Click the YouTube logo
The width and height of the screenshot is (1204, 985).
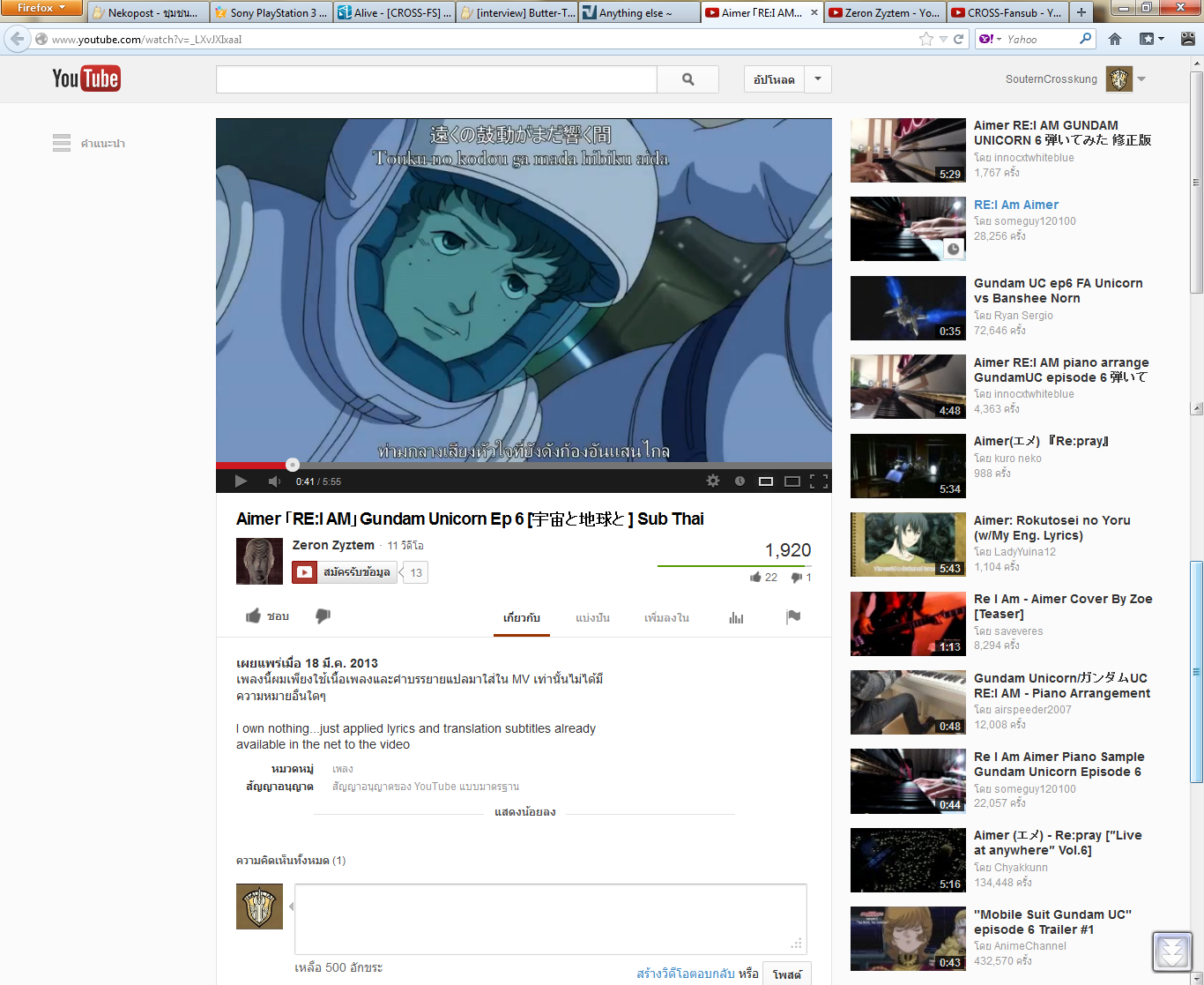click(x=86, y=78)
